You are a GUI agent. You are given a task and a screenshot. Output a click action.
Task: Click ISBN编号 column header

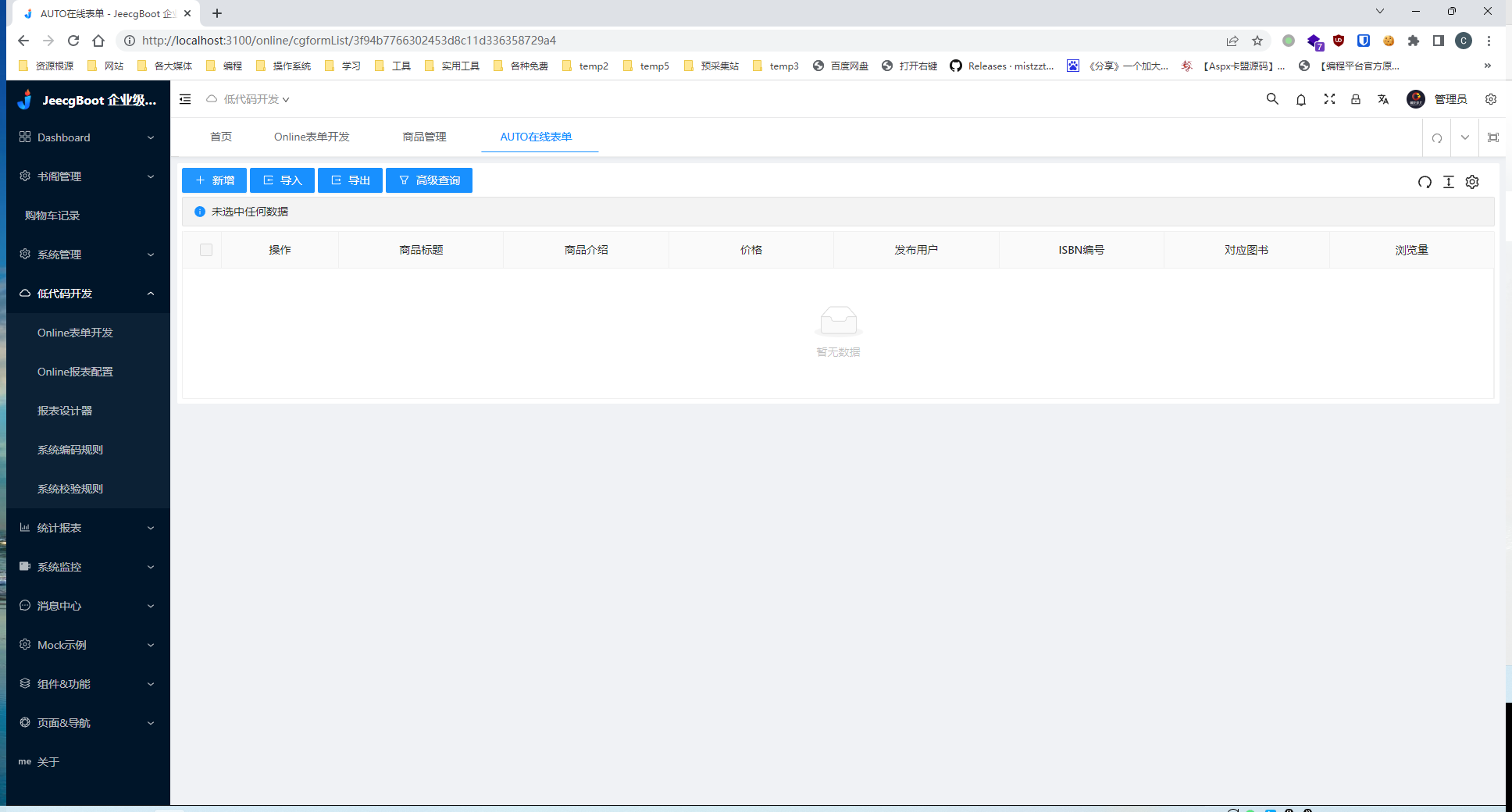(1082, 250)
